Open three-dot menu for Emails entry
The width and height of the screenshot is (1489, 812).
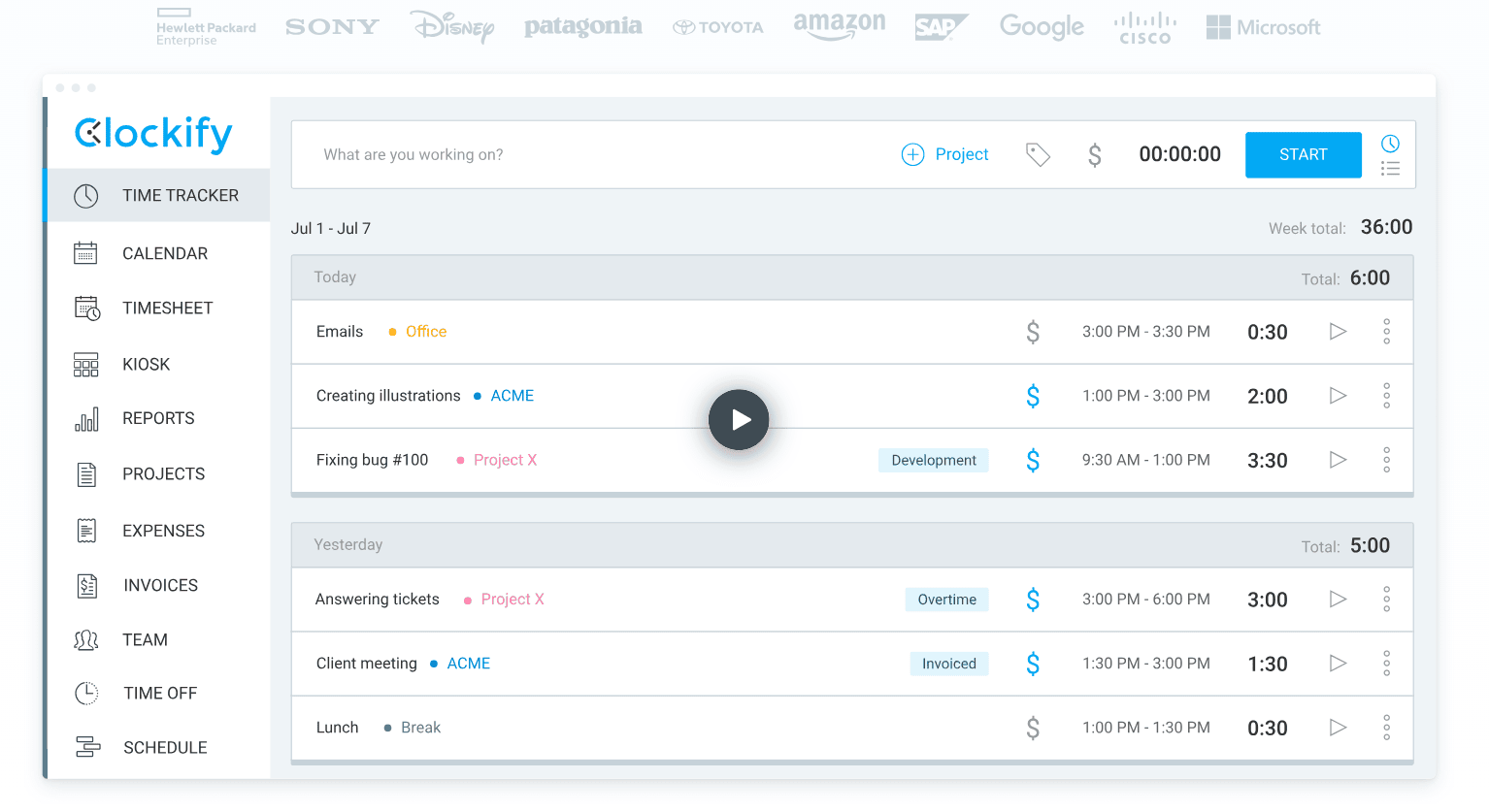coord(1386,332)
